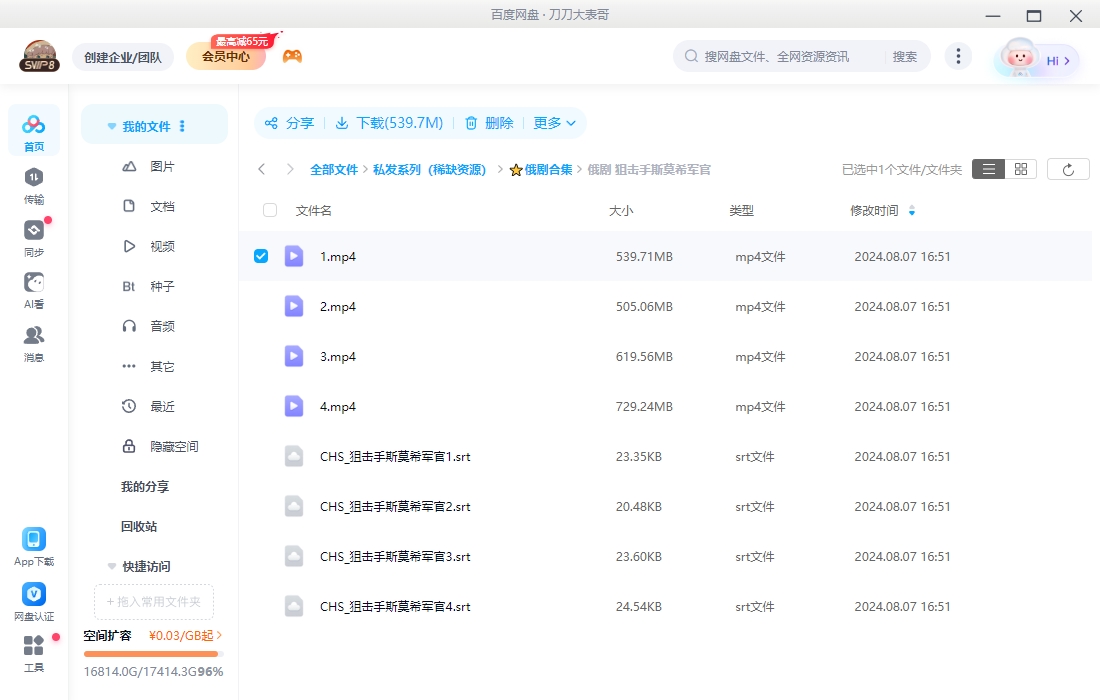The height and width of the screenshot is (700, 1100).
Task: Uncheck the selected 1.mp4 file
Action: pyautogui.click(x=261, y=256)
